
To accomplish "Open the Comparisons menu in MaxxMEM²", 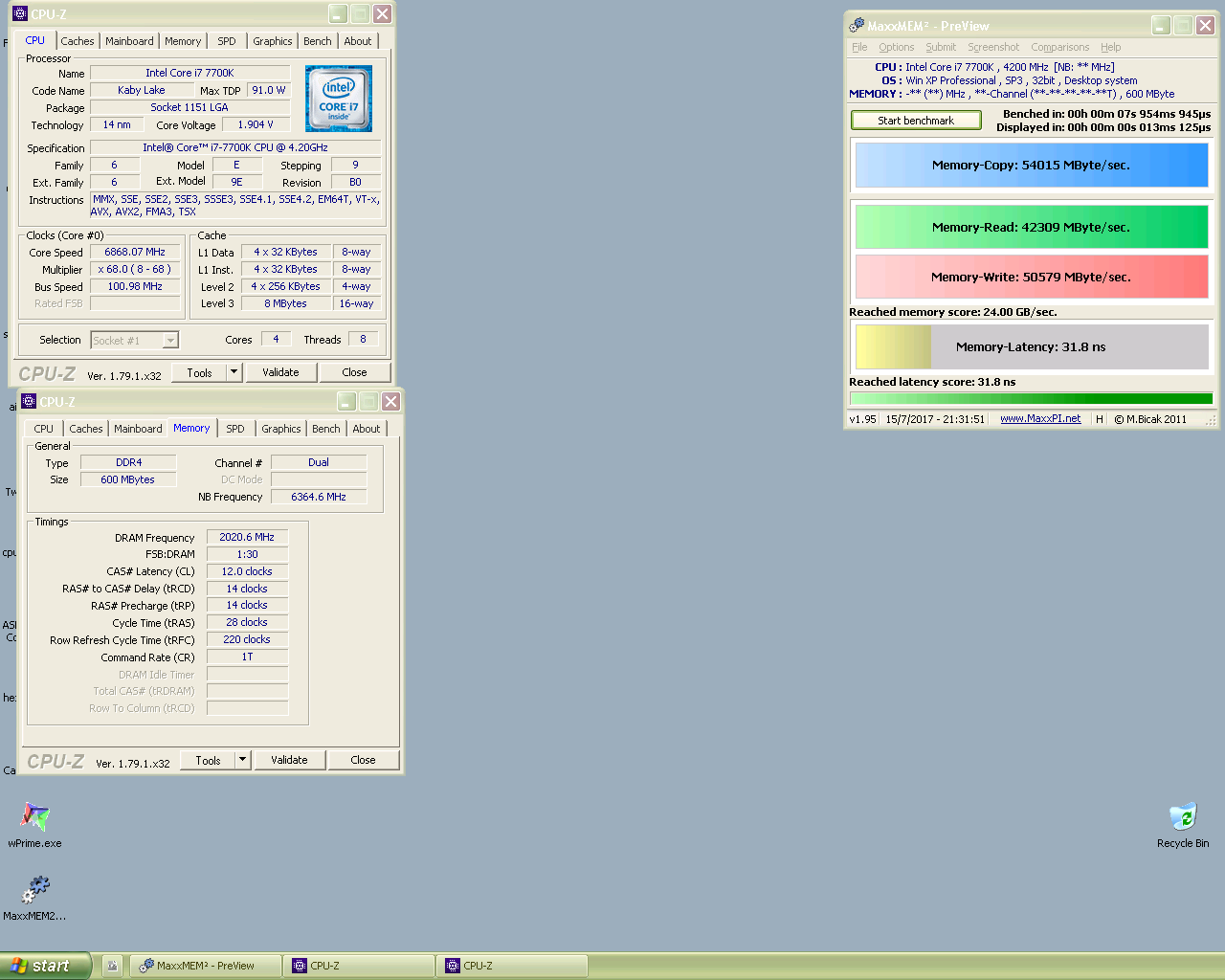I will click(x=1060, y=47).
